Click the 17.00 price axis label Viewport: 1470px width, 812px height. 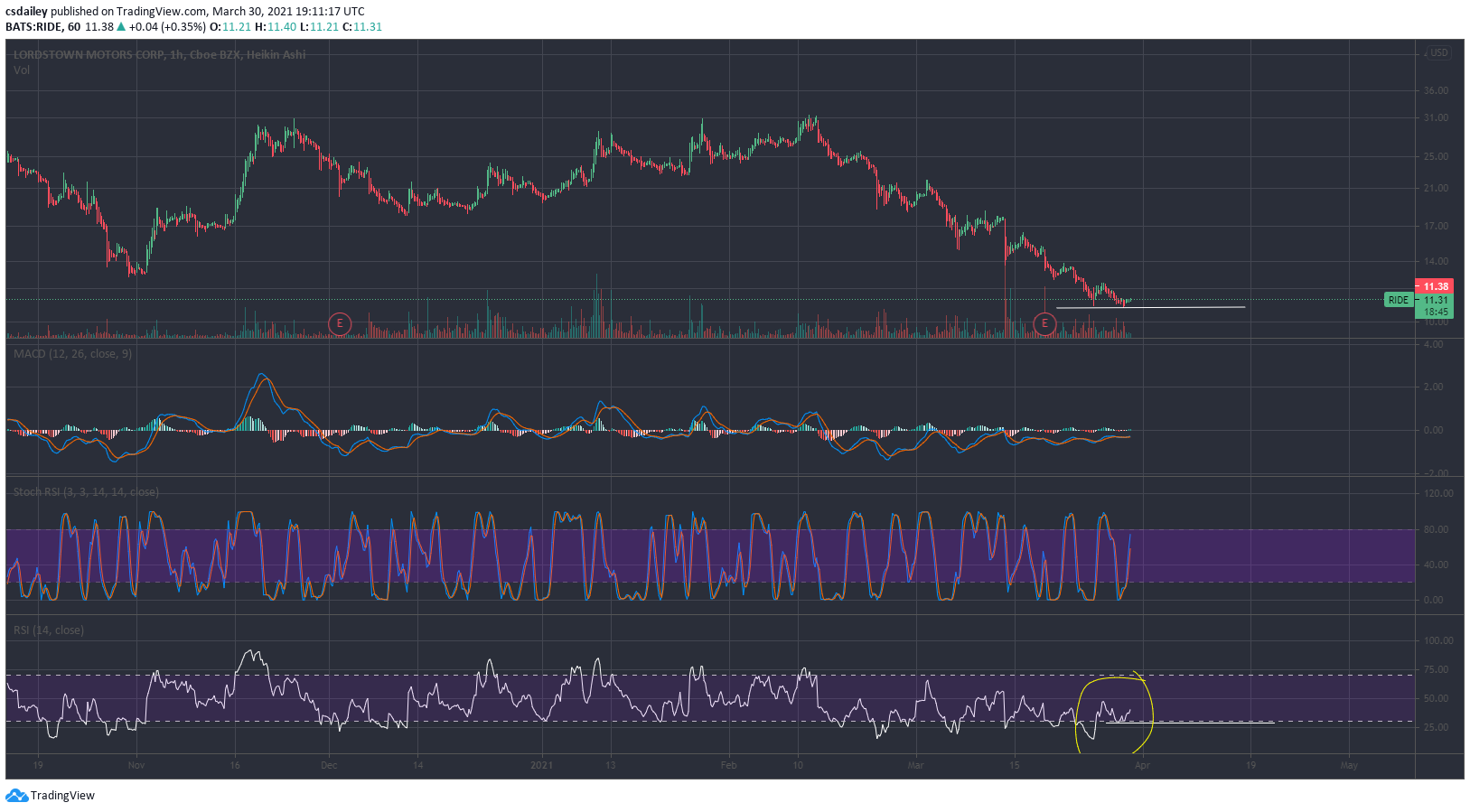(x=1436, y=227)
